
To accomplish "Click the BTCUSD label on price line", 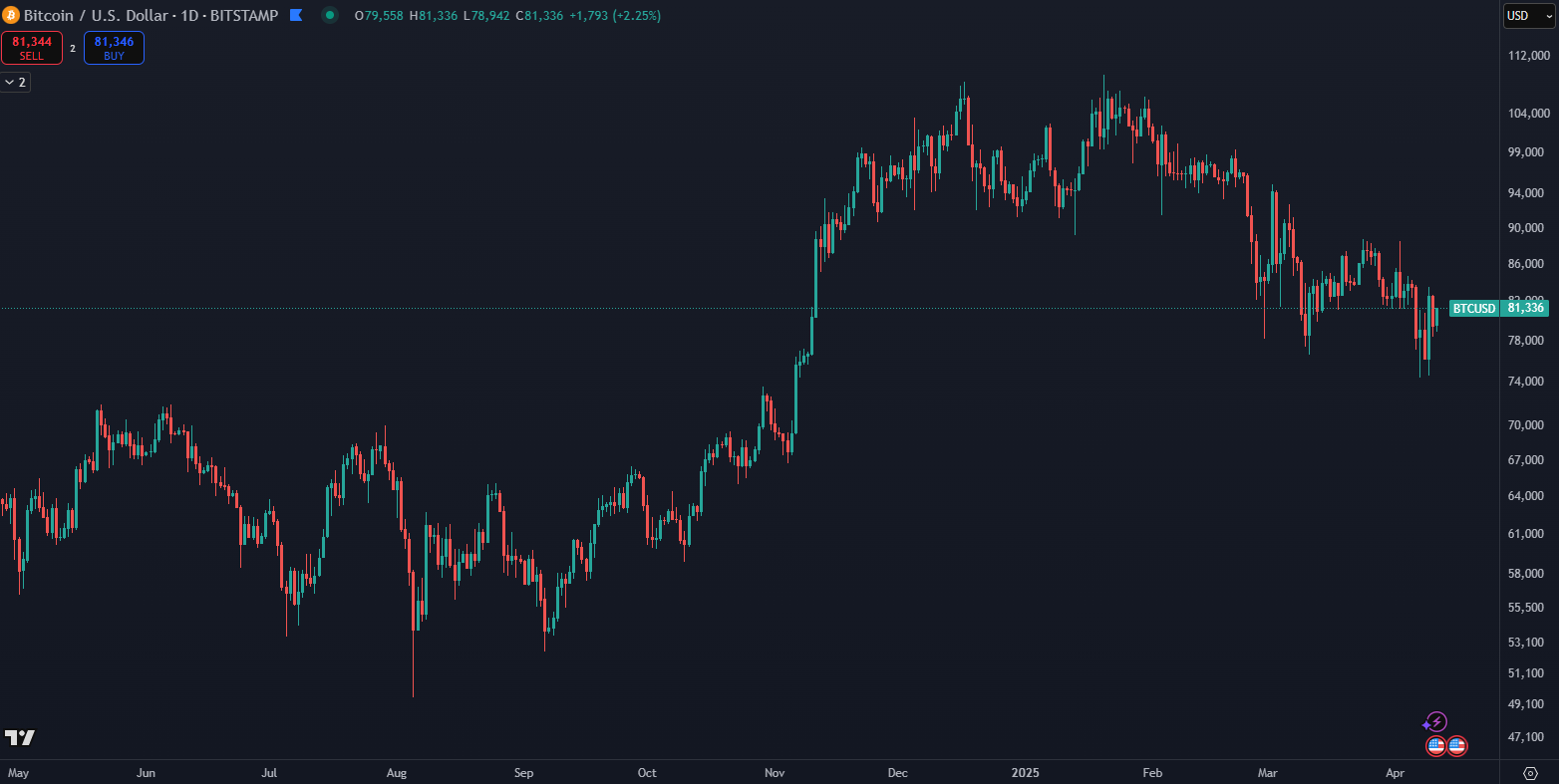I will coord(1473,309).
